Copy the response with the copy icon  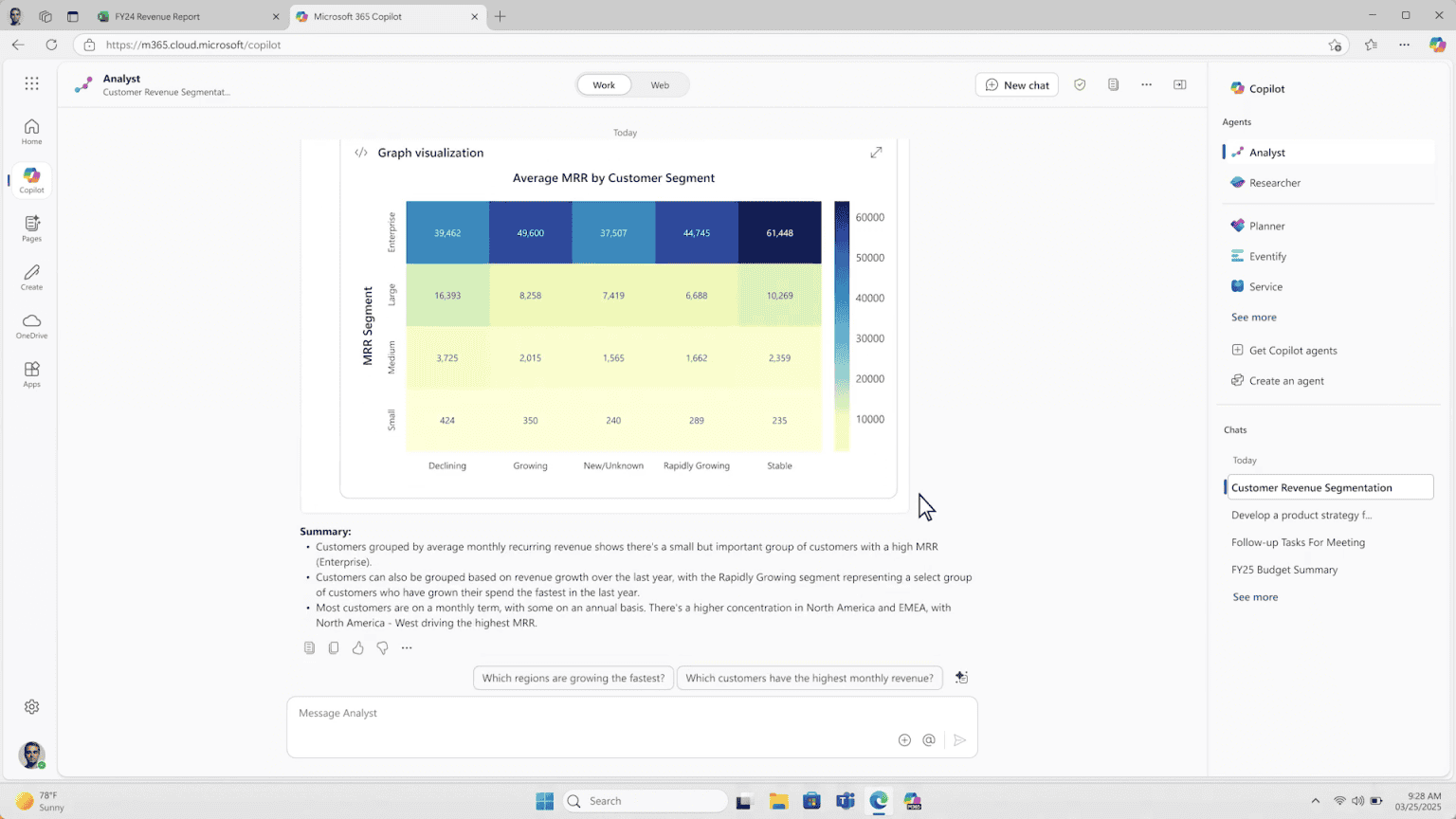(334, 648)
